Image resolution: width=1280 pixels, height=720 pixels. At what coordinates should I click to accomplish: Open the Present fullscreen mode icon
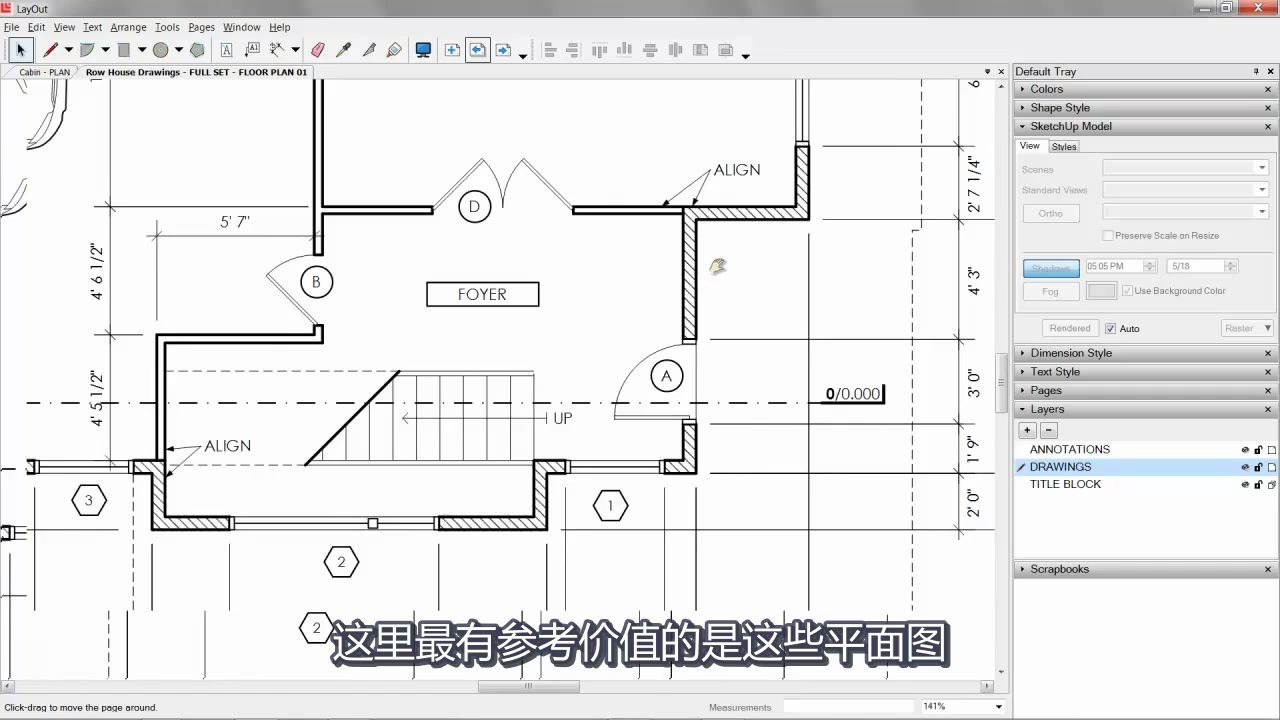tap(423, 49)
